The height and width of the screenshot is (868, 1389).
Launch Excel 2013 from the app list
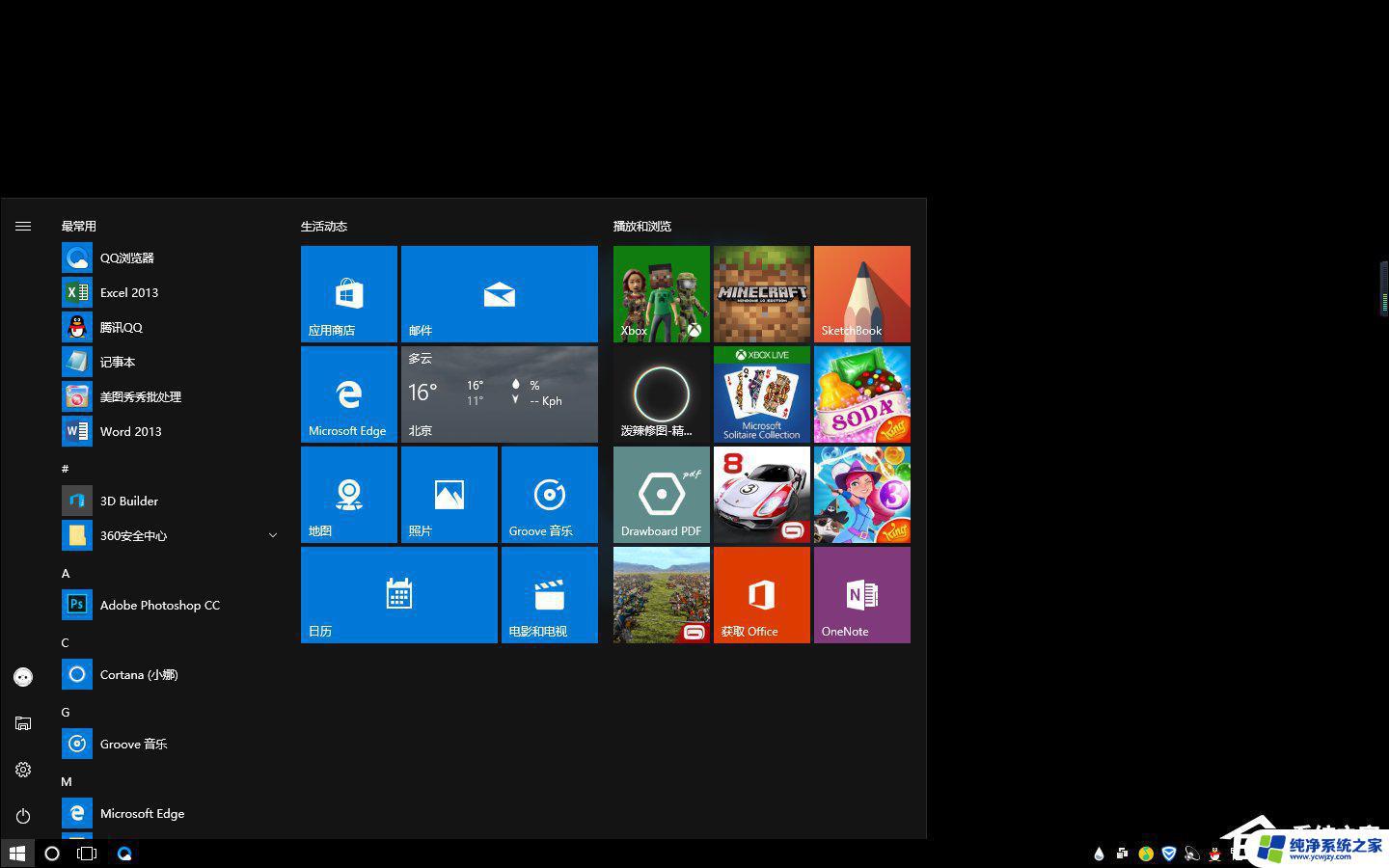[170, 292]
